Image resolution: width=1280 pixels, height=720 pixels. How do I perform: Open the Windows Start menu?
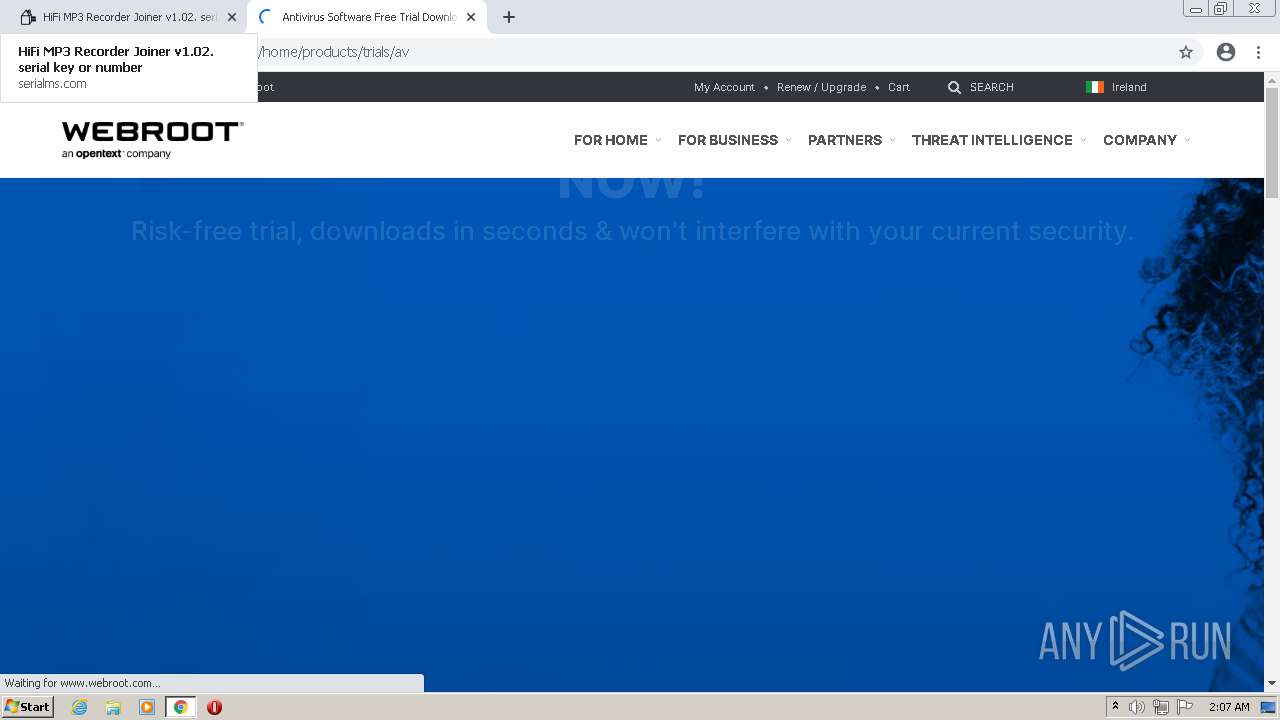pos(28,706)
